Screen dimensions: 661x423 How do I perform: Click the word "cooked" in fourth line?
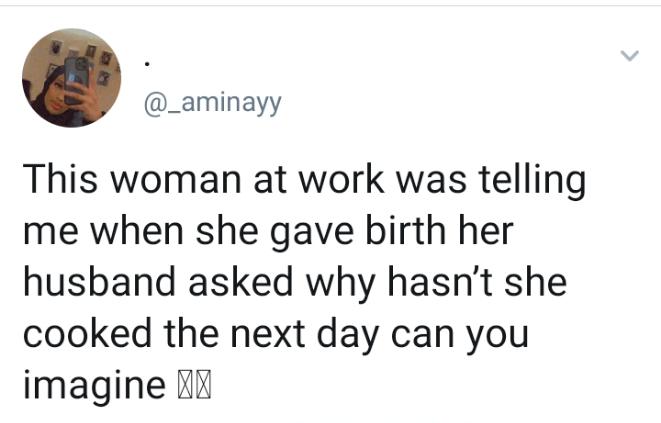[x=87, y=334]
